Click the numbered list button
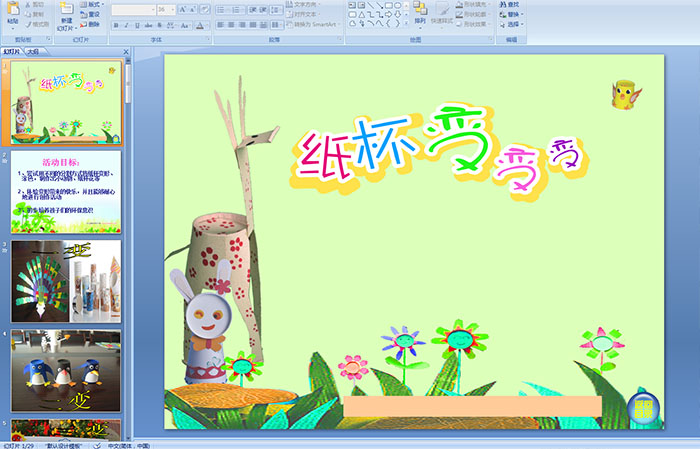Screen dimensions: 700x449 237,9
